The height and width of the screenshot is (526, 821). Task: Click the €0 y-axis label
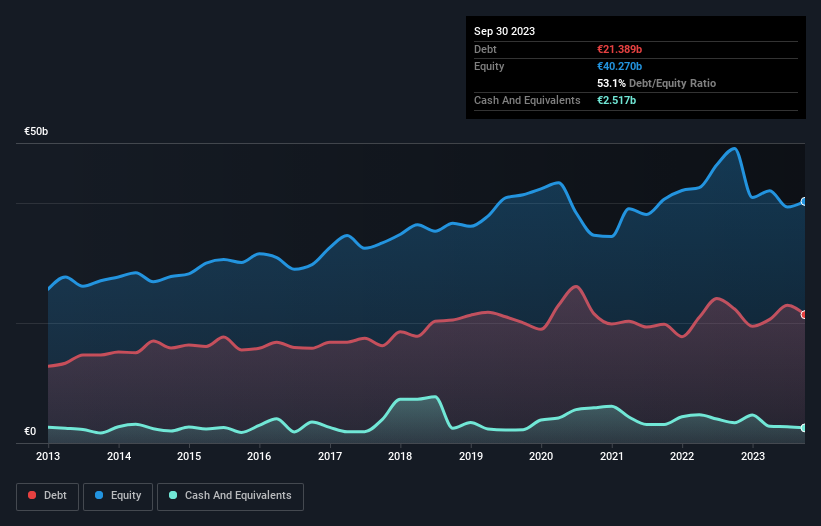click(30, 431)
